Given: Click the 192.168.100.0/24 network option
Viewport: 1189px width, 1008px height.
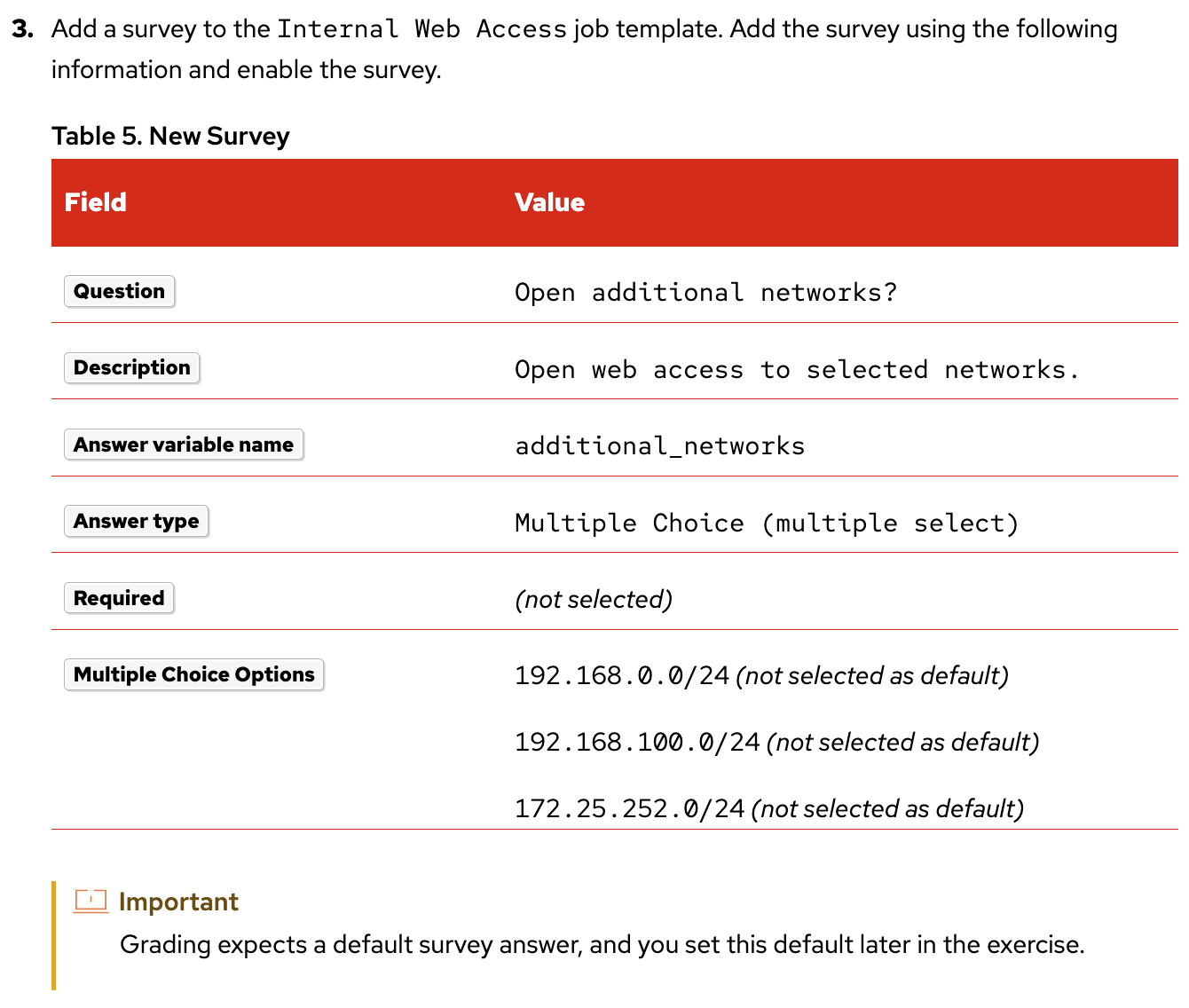Looking at the screenshot, I should pos(637,743).
